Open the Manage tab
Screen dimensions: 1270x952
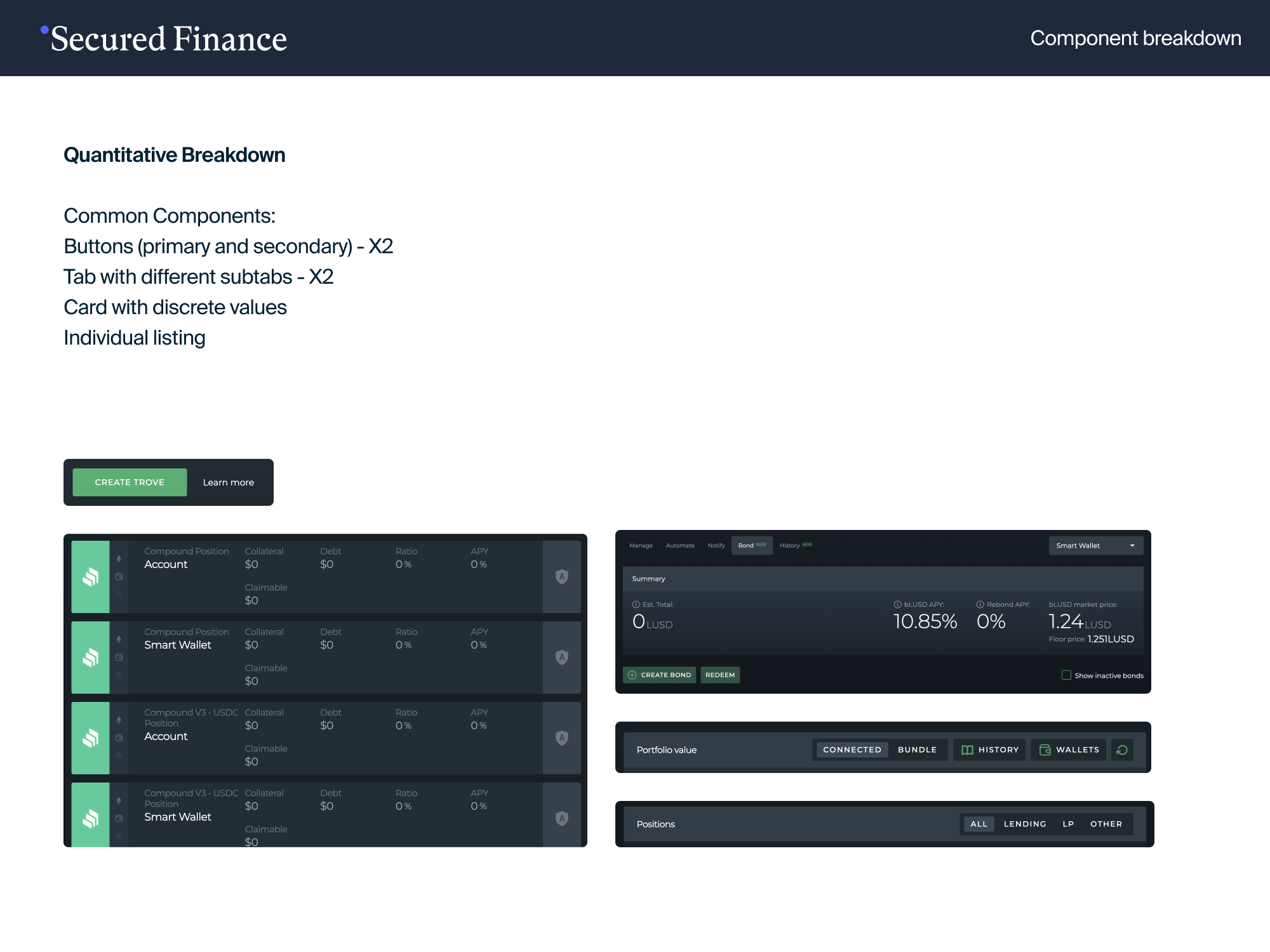pos(641,546)
